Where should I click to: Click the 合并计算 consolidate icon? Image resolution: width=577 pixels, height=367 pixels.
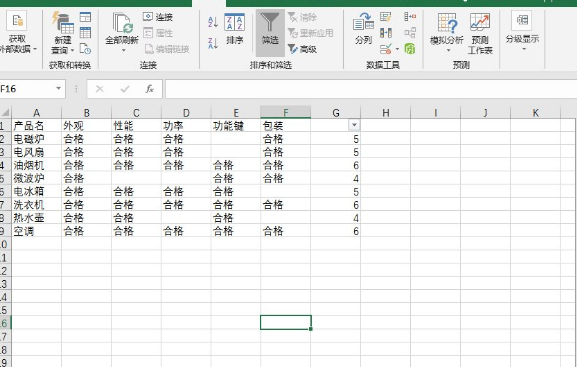click(x=410, y=17)
